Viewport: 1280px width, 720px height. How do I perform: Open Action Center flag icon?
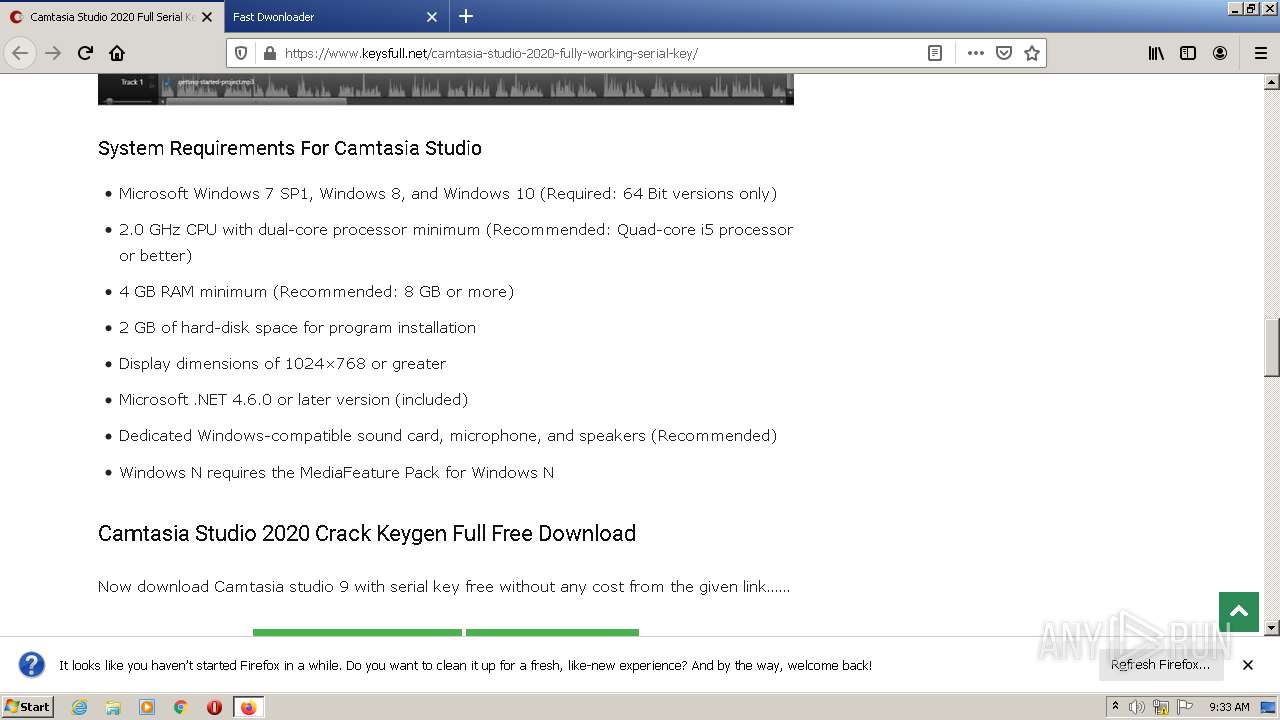tap(1185, 707)
